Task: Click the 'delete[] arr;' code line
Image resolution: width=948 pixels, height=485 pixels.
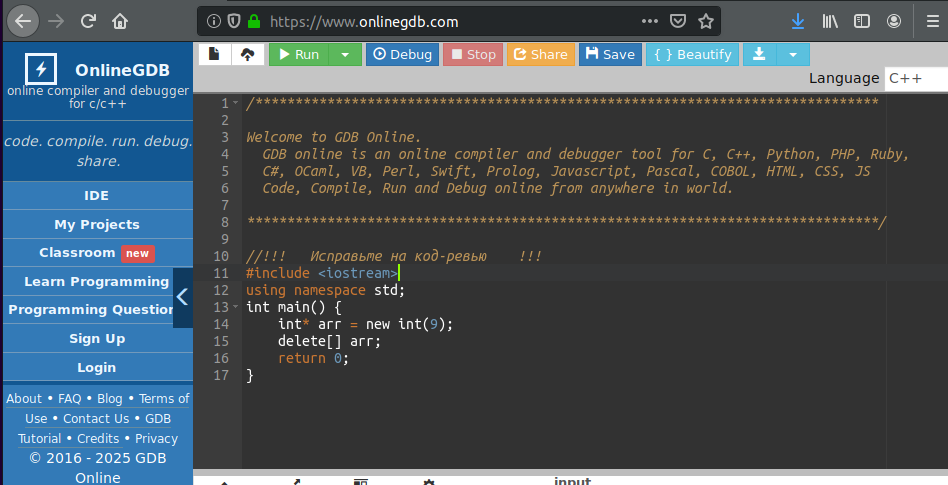Action: coord(330,341)
